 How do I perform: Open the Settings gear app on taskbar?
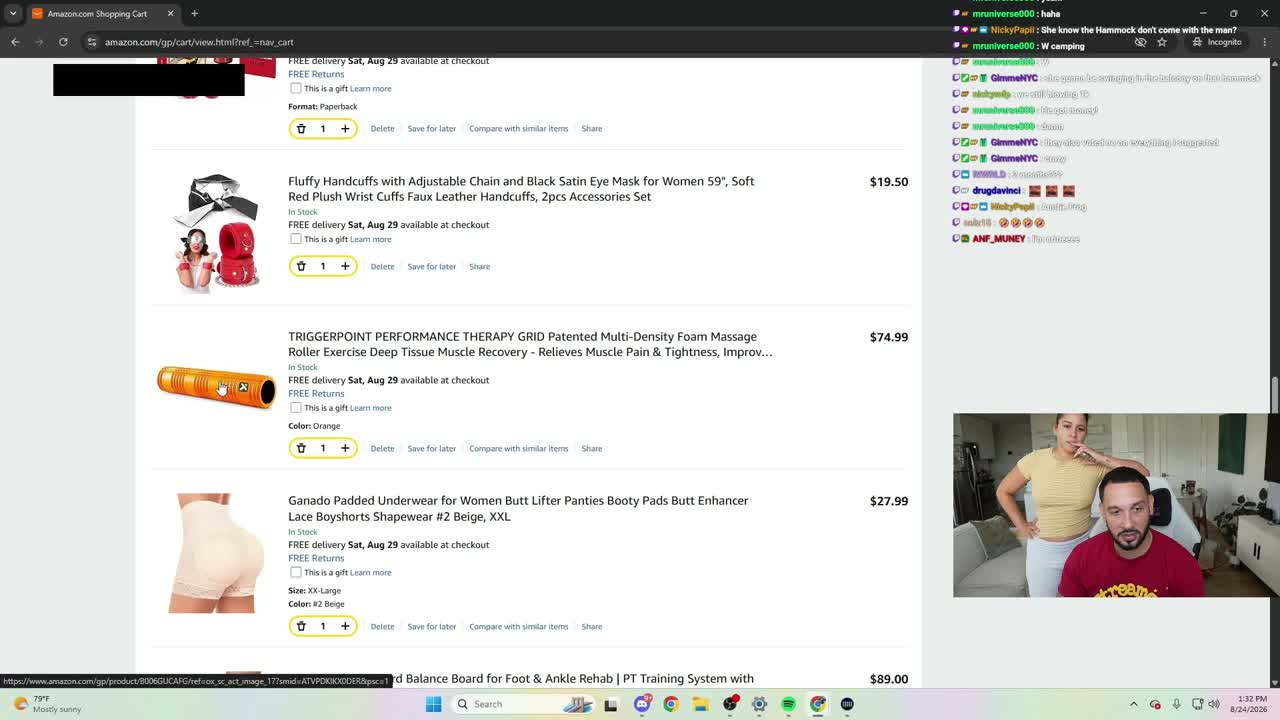pyautogui.click(x=759, y=704)
